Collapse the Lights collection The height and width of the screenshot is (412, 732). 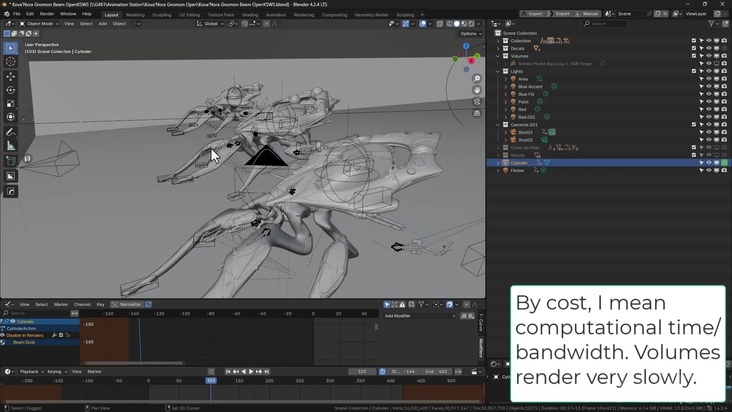coord(498,71)
